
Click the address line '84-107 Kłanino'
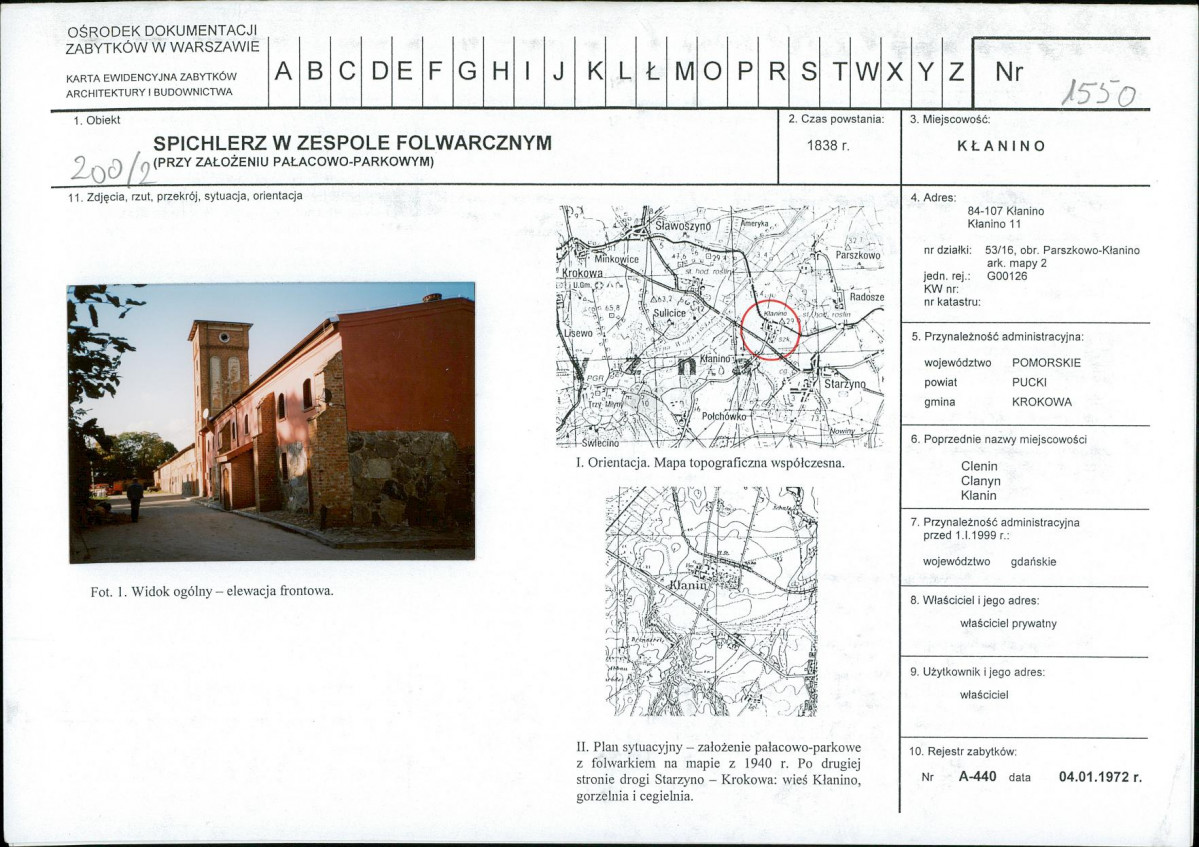pos(1005,211)
